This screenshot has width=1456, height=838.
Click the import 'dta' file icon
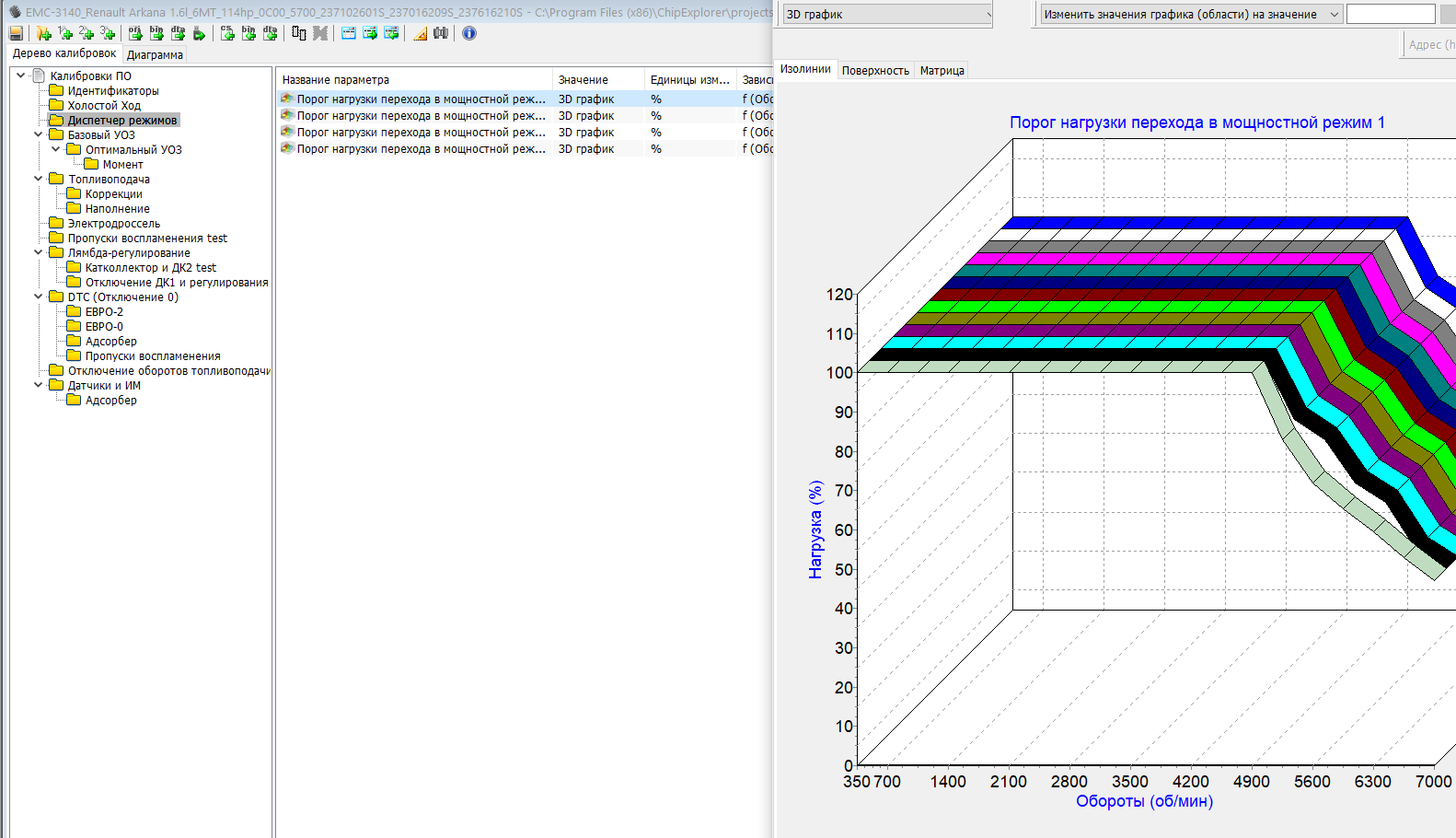270,33
